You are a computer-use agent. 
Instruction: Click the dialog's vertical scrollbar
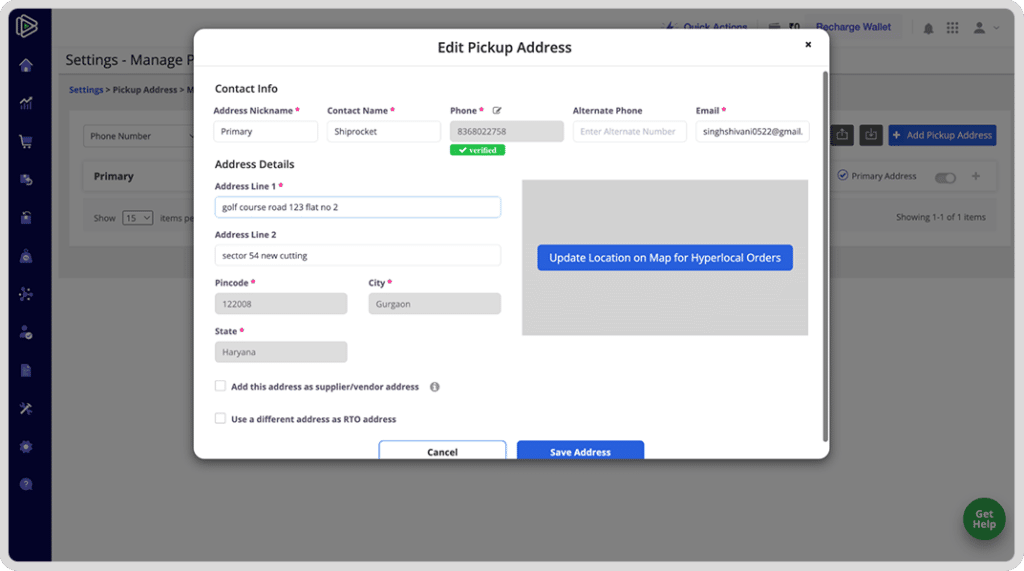pyautogui.click(x=825, y=256)
